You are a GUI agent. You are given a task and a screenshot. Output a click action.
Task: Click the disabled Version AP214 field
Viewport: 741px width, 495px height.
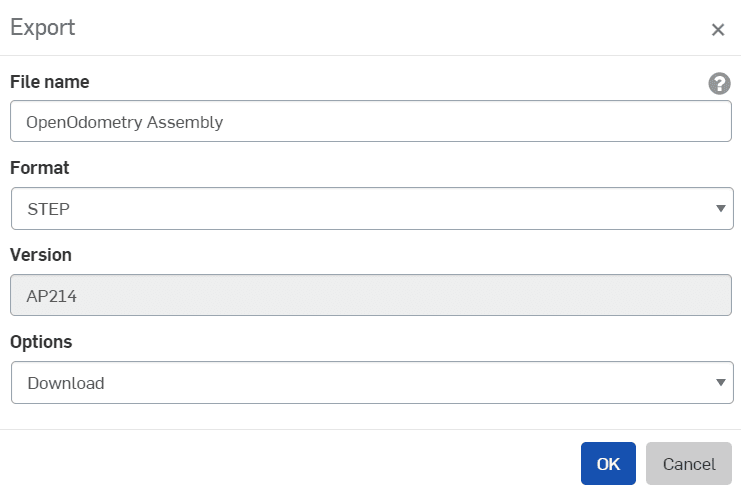point(371,296)
